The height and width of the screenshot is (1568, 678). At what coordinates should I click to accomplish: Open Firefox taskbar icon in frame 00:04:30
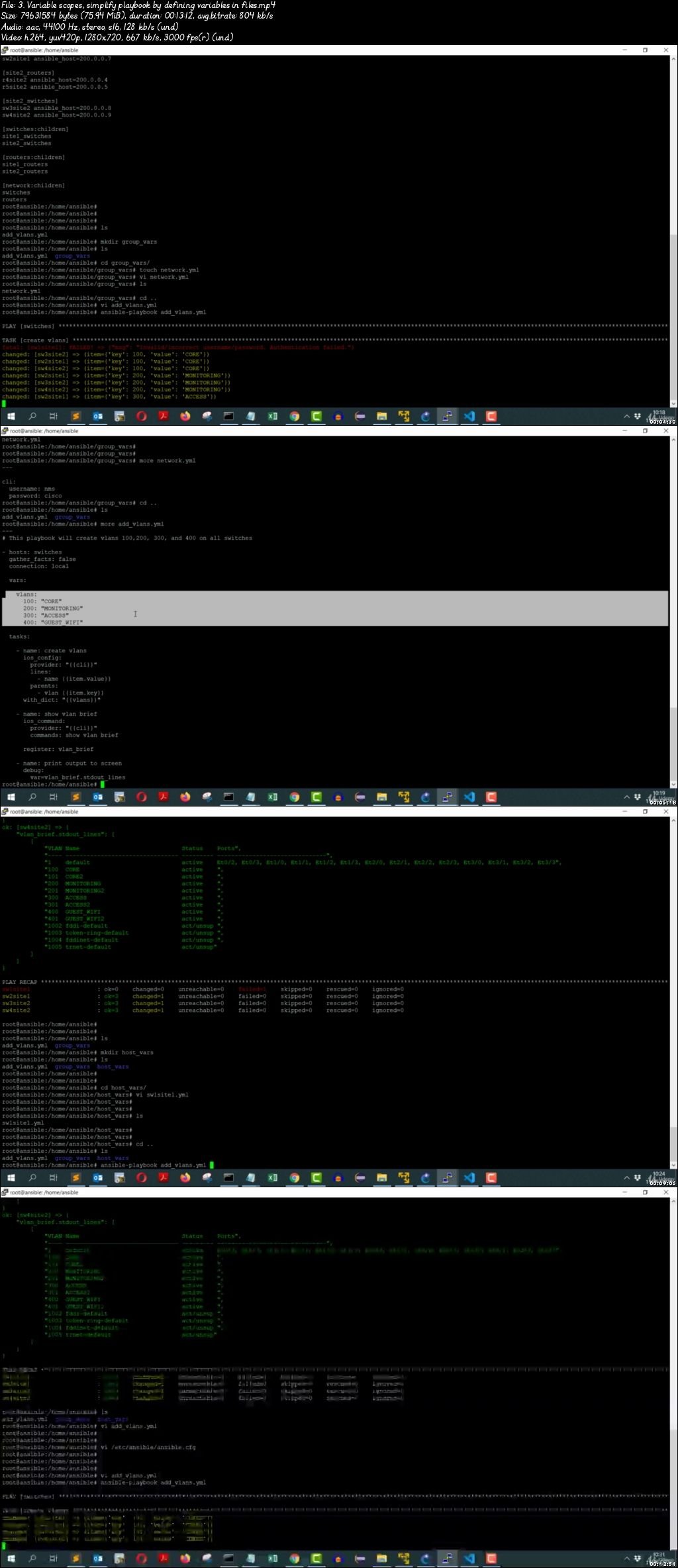pyautogui.click(x=185, y=416)
